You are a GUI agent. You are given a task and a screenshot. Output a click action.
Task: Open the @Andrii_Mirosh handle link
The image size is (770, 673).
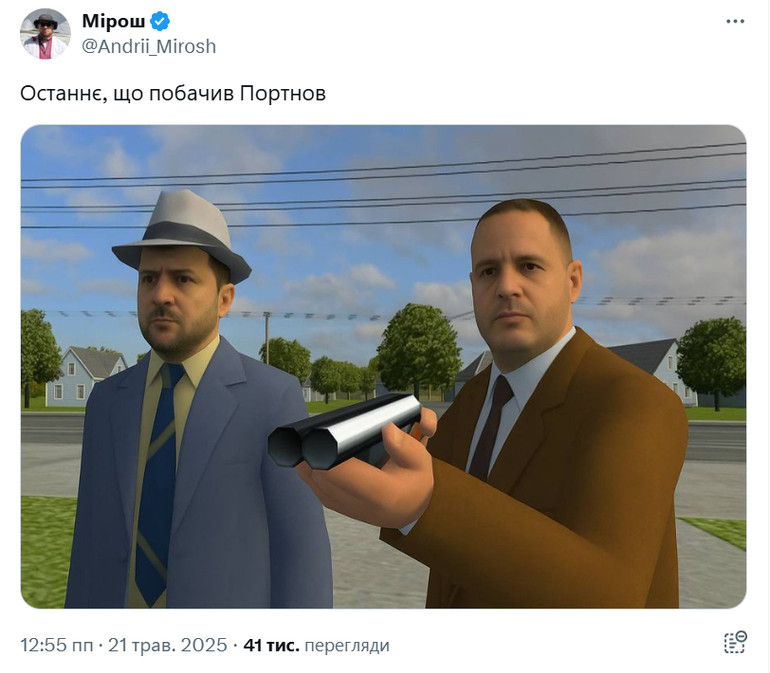pyautogui.click(x=149, y=47)
